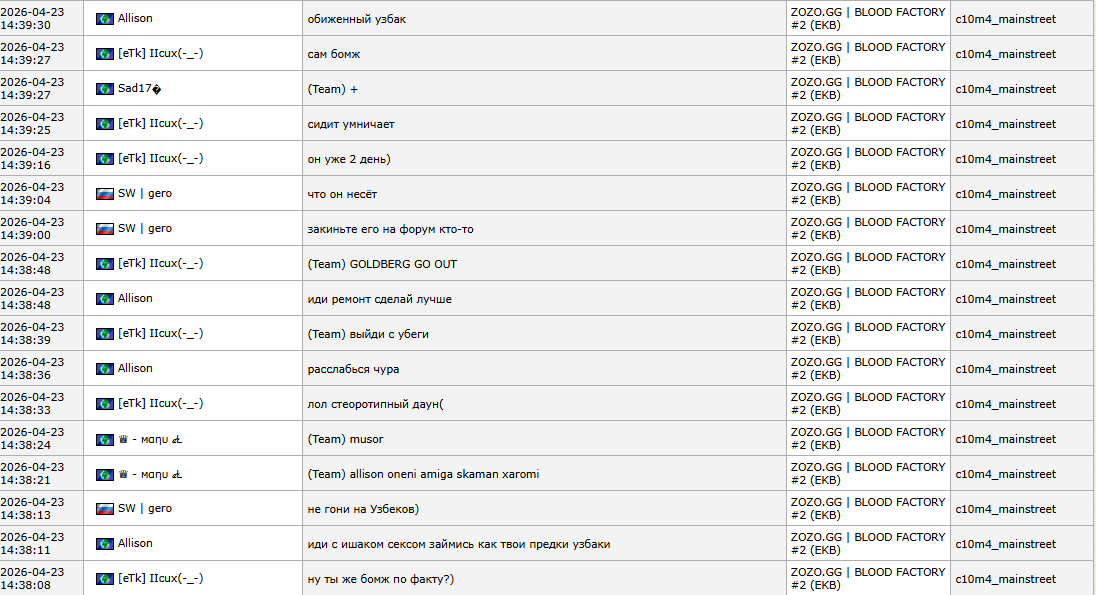Select the "(Team) +" message from Sad17
The image size is (1096, 595).
click(x=333, y=89)
